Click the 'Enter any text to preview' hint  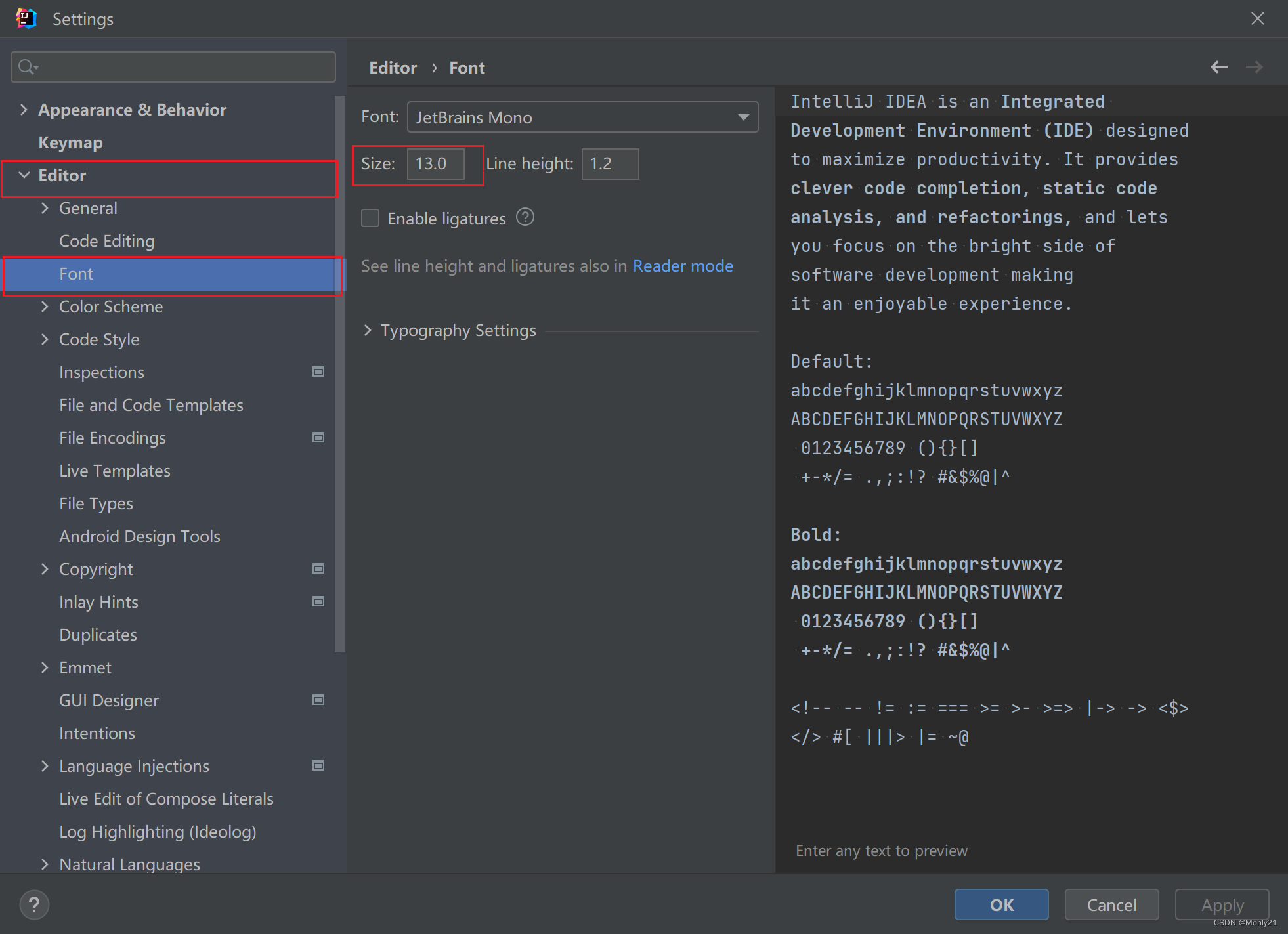click(x=882, y=851)
